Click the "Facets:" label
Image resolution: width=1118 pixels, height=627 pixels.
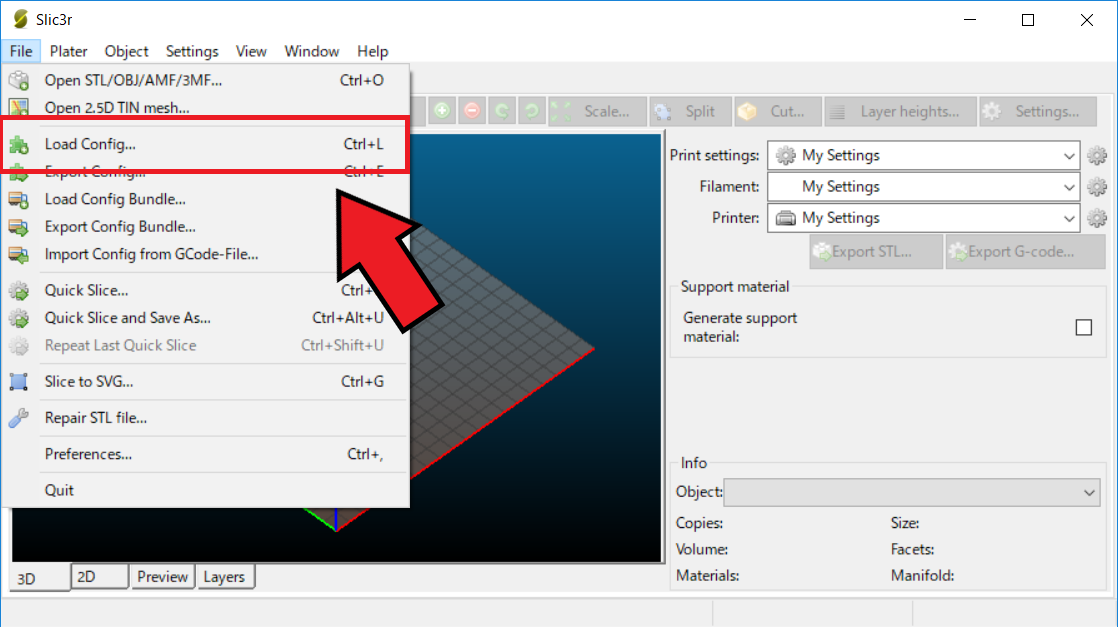pyautogui.click(x=913, y=550)
